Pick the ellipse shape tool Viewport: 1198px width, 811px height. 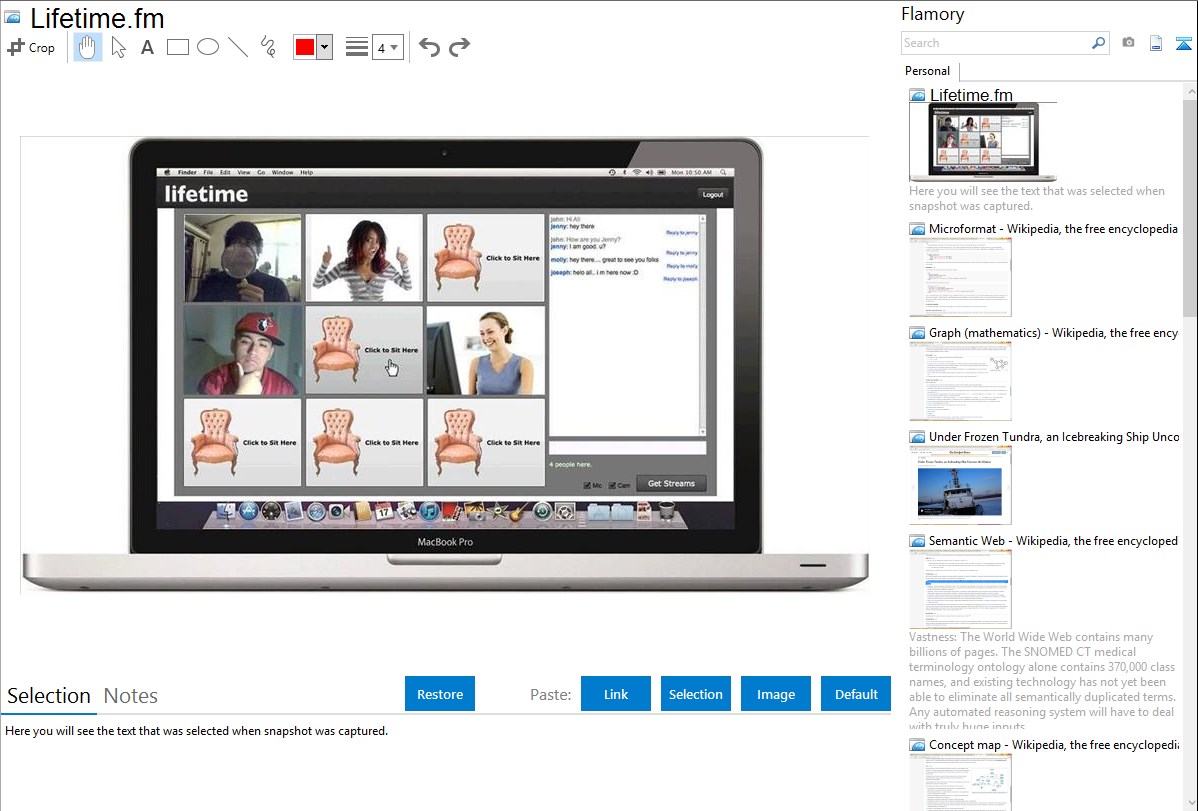[207, 47]
